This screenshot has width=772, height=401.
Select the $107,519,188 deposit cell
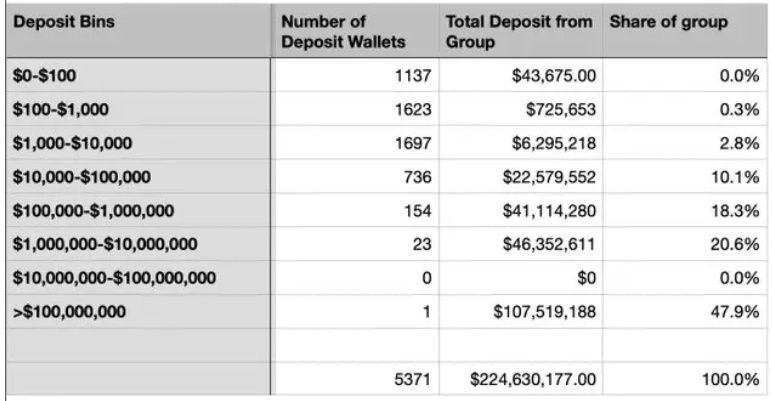pos(520,311)
